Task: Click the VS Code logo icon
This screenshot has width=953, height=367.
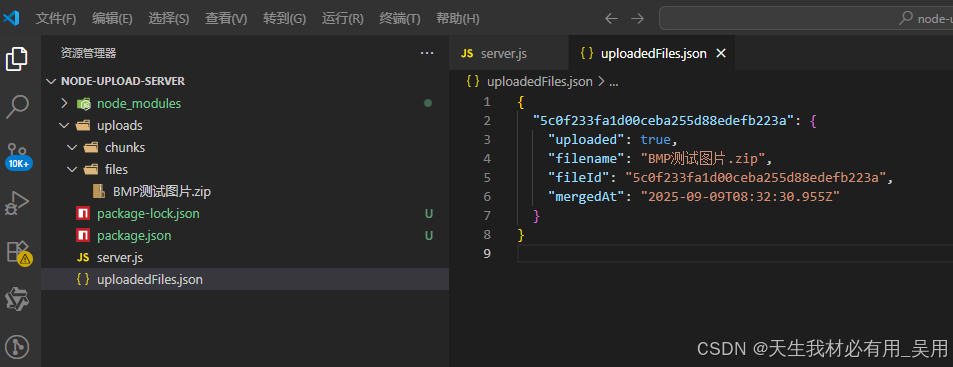Action: (12, 18)
